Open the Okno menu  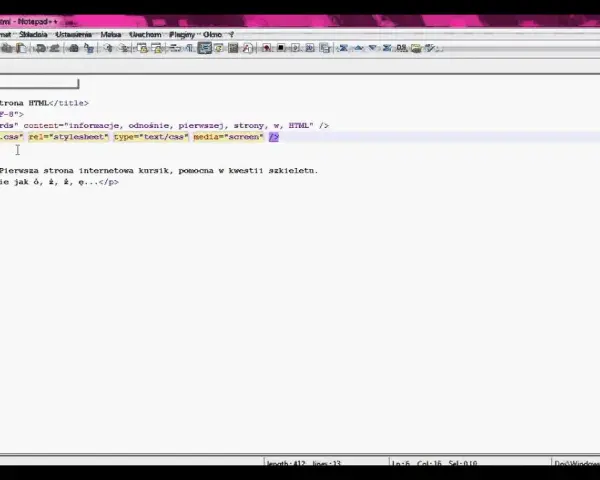pyautogui.click(x=212, y=34)
